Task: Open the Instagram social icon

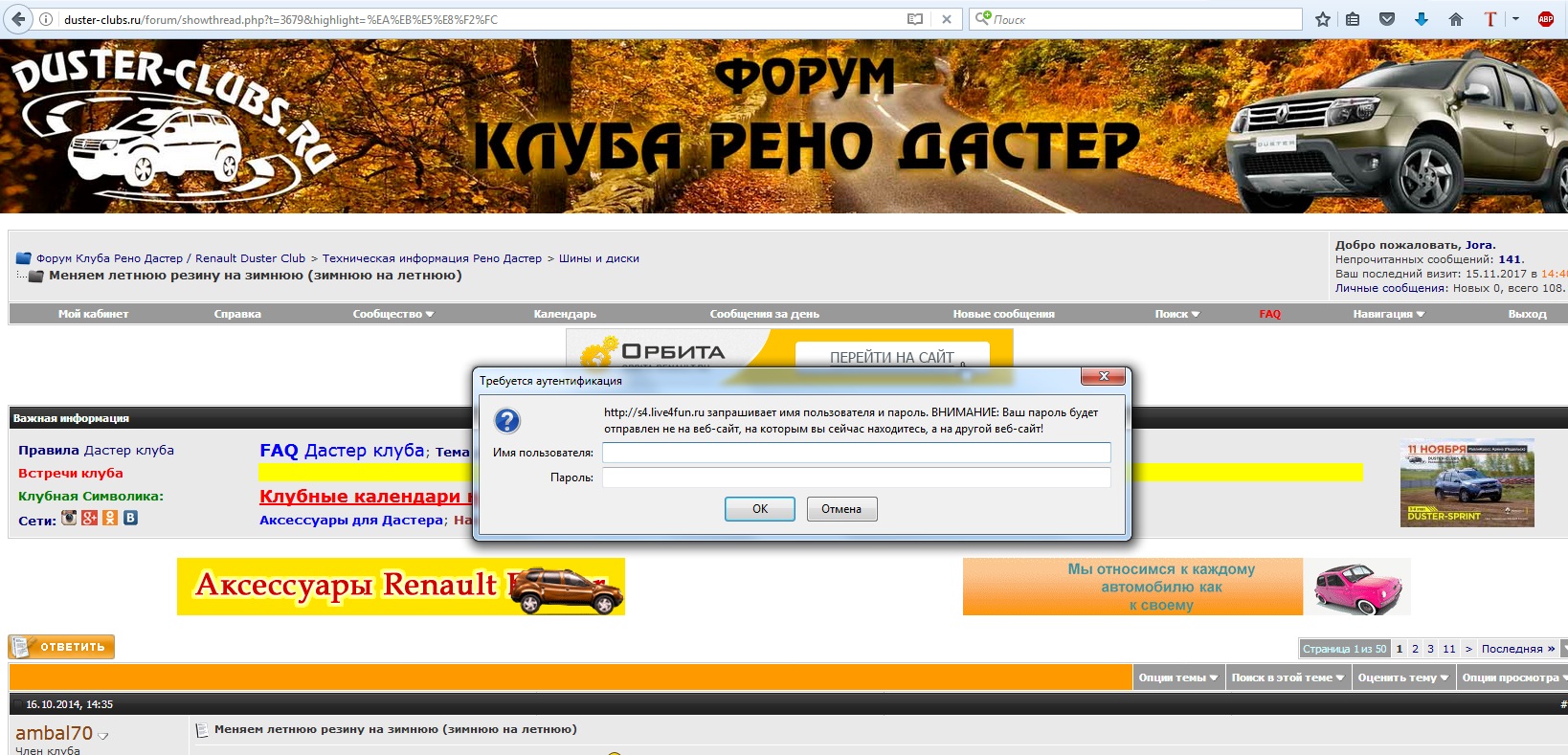Action: pyautogui.click(x=69, y=518)
